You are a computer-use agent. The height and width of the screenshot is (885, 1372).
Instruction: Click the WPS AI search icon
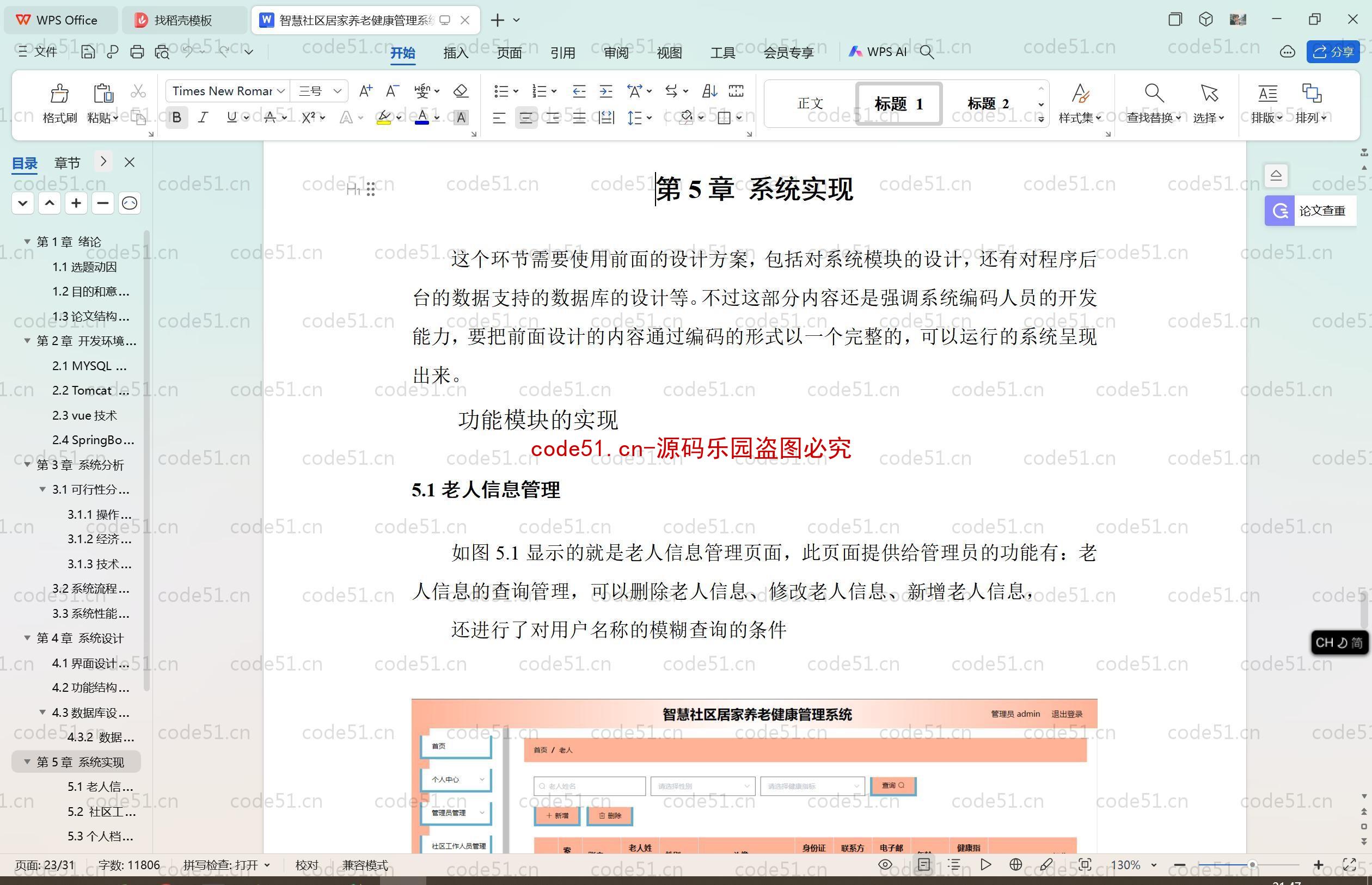click(x=928, y=53)
